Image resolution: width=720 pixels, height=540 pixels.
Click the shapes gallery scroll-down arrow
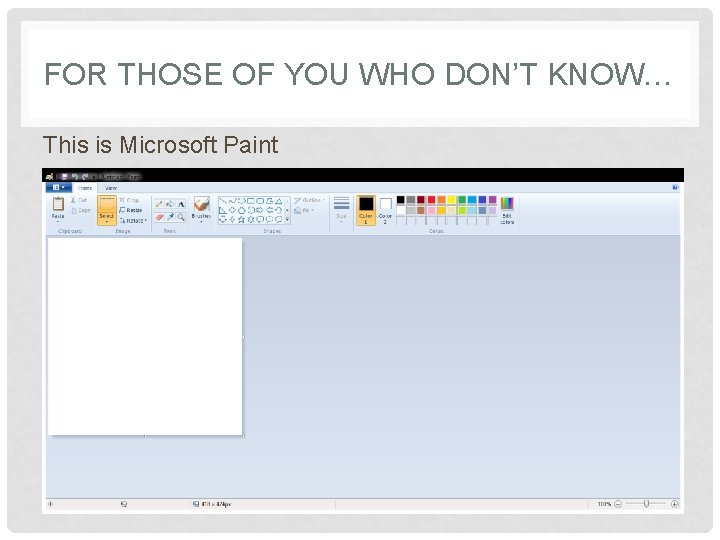pos(287,210)
